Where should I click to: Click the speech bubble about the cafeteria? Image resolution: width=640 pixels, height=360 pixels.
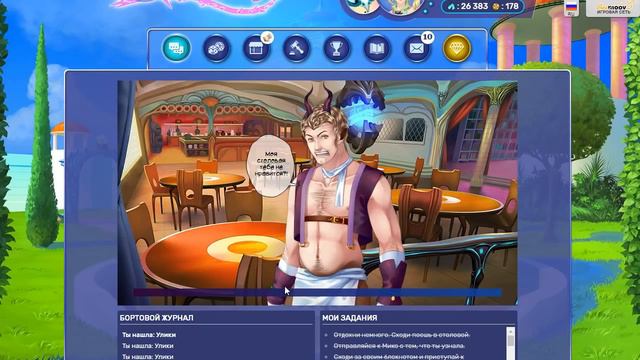coord(271,166)
